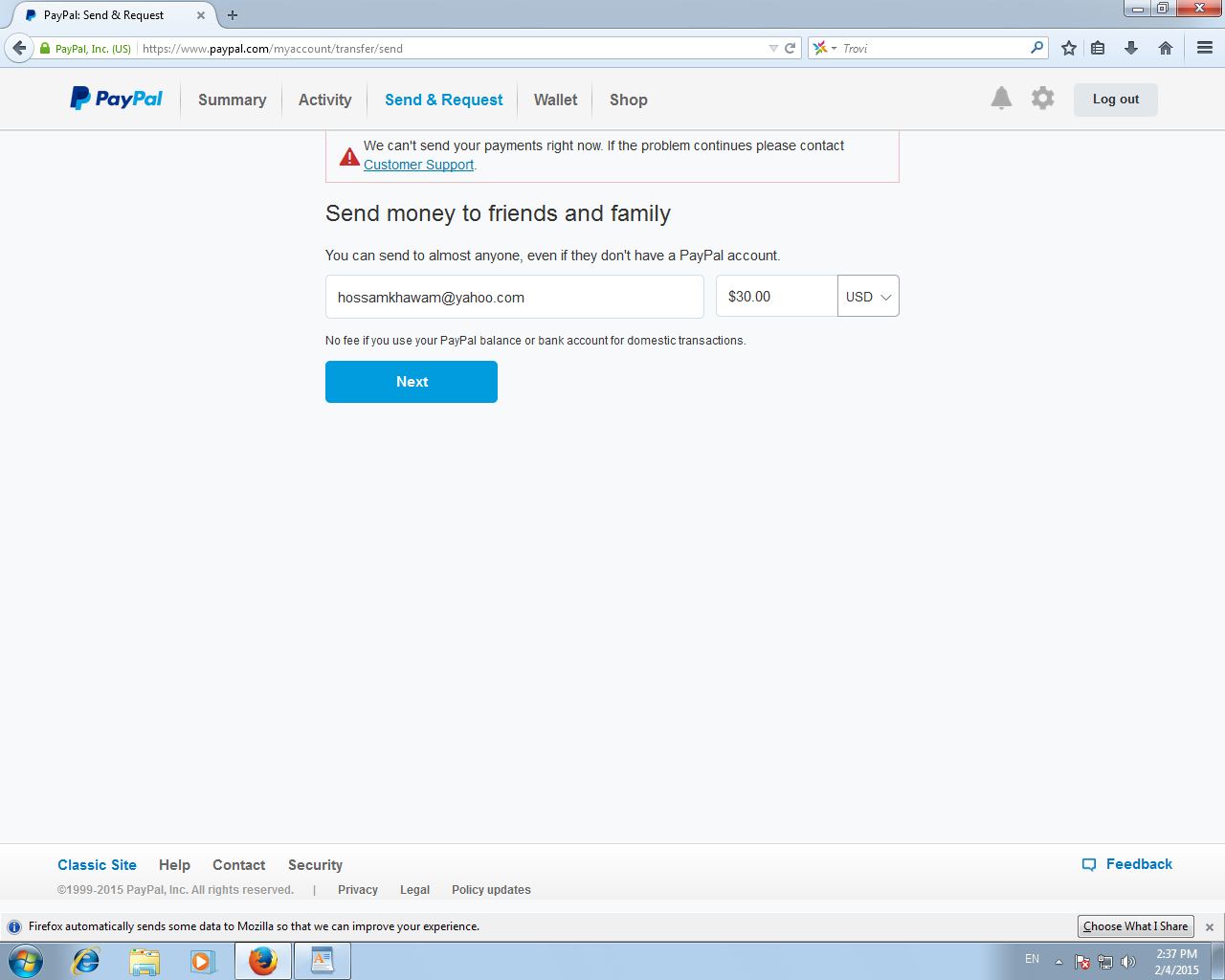The height and width of the screenshot is (980, 1225).
Task: Click the blue Next button
Action: (x=412, y=382)
